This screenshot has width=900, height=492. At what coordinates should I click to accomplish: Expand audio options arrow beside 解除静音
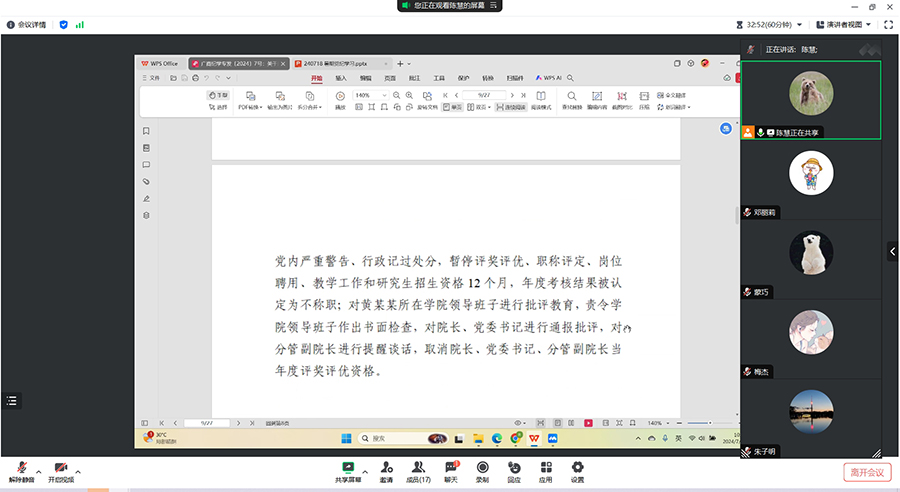coord(39,470)
